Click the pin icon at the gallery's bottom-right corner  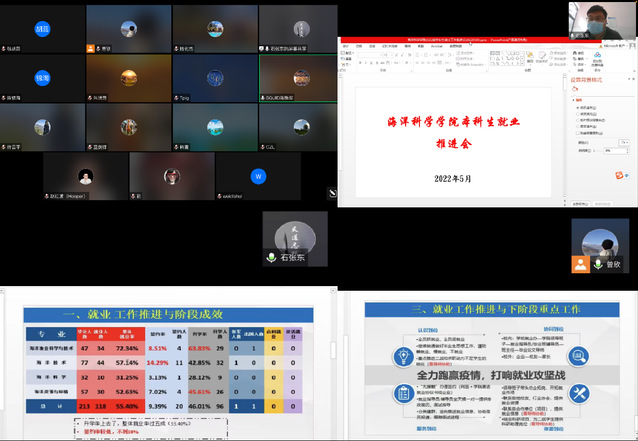(x=332, y=194)
